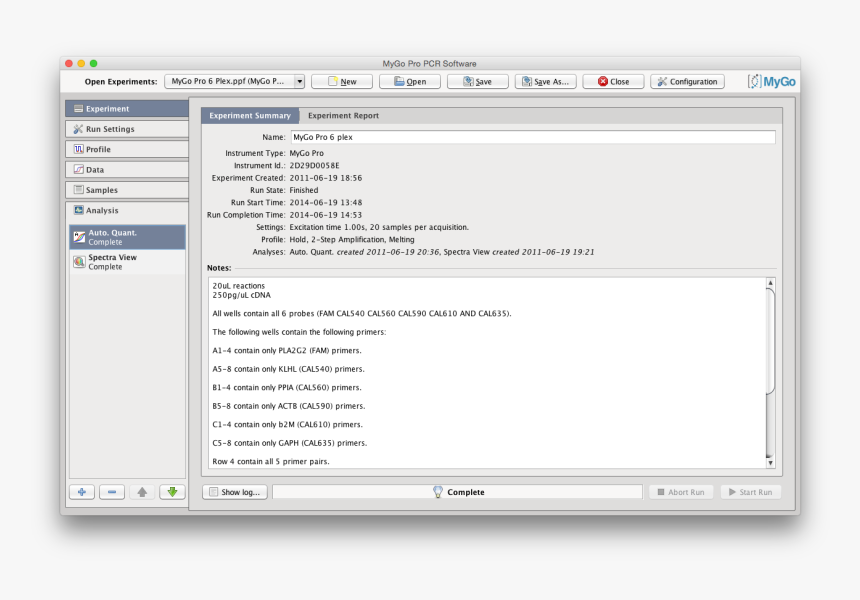Select the Auto. Quant. analysis entry

(127, 237)
